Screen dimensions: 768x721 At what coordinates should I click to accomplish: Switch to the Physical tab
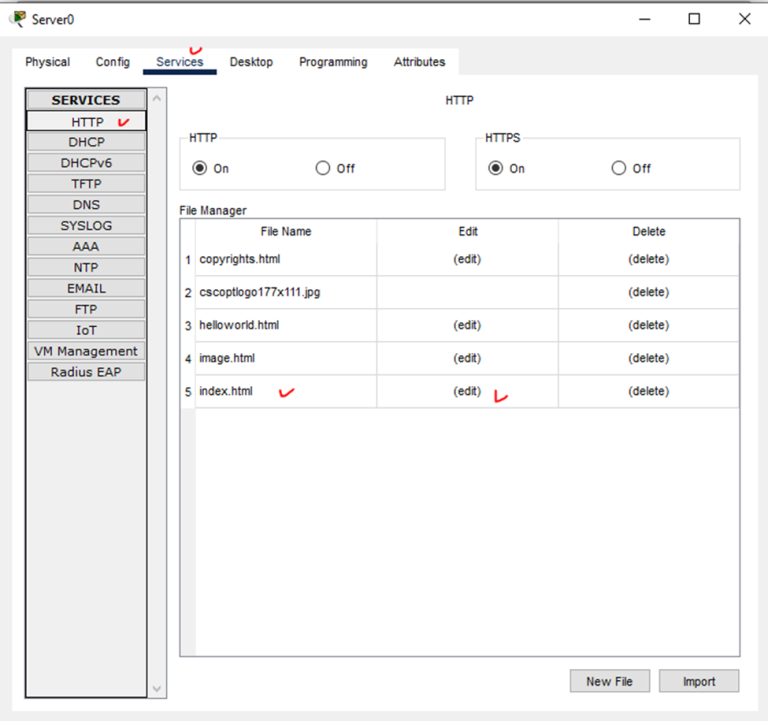(x=48, y=62)
